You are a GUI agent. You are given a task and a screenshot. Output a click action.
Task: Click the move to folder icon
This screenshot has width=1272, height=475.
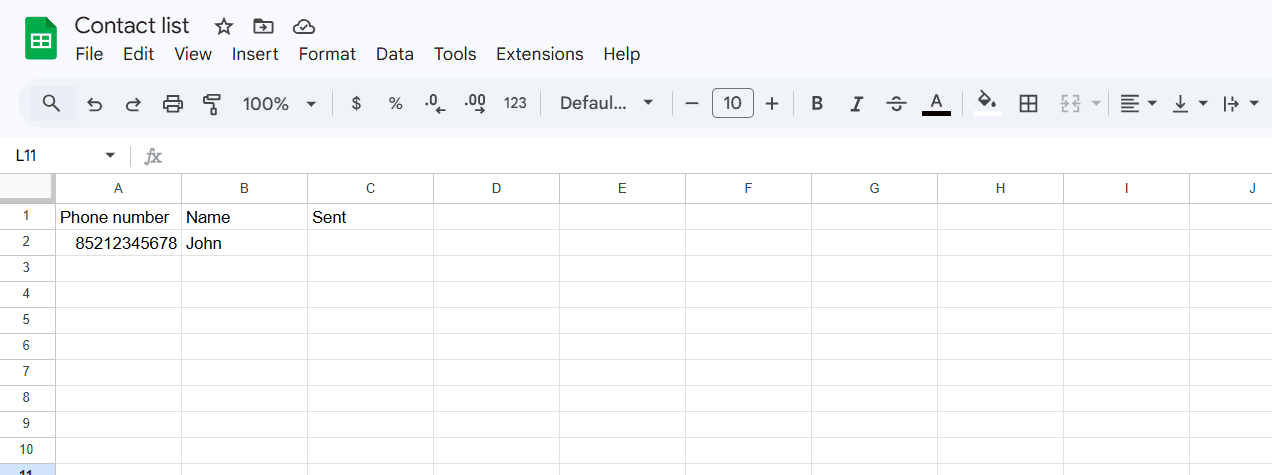(264, 26)
